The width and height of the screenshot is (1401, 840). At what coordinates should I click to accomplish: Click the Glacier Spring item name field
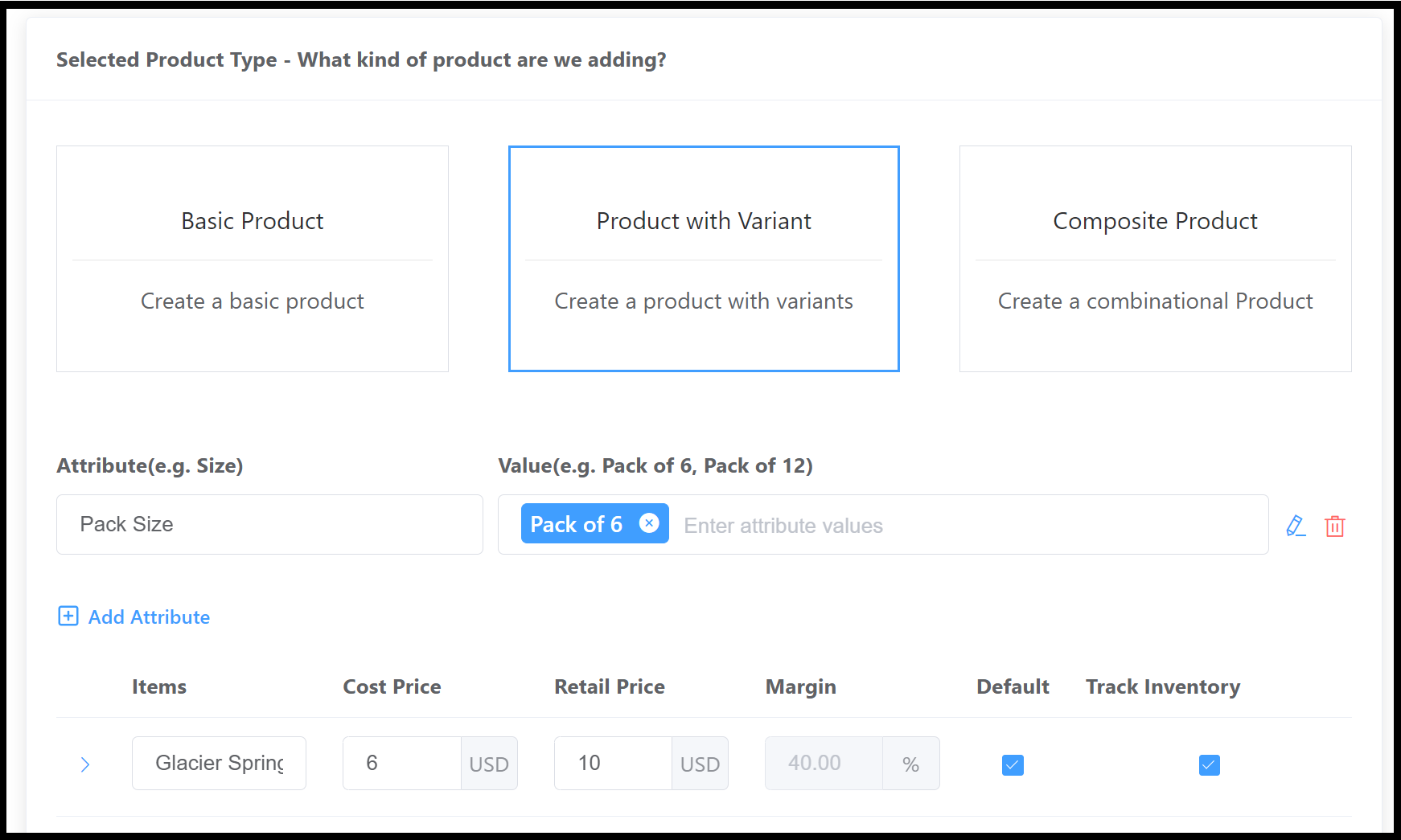tap(219, 763)
